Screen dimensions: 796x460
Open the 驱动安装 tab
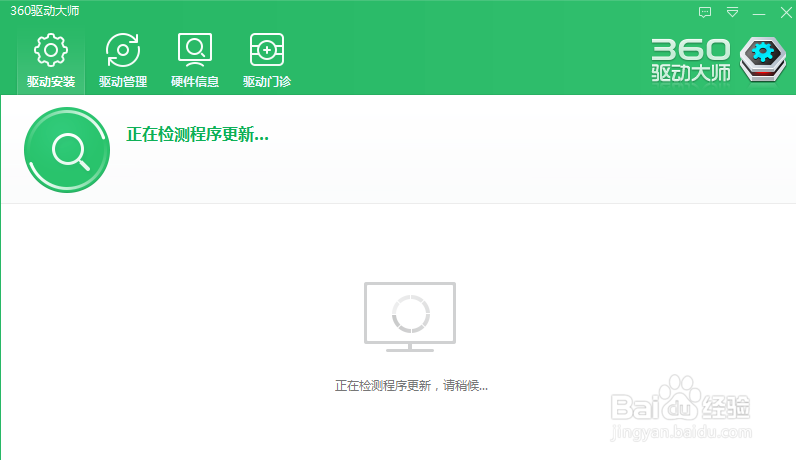(51, 61)
